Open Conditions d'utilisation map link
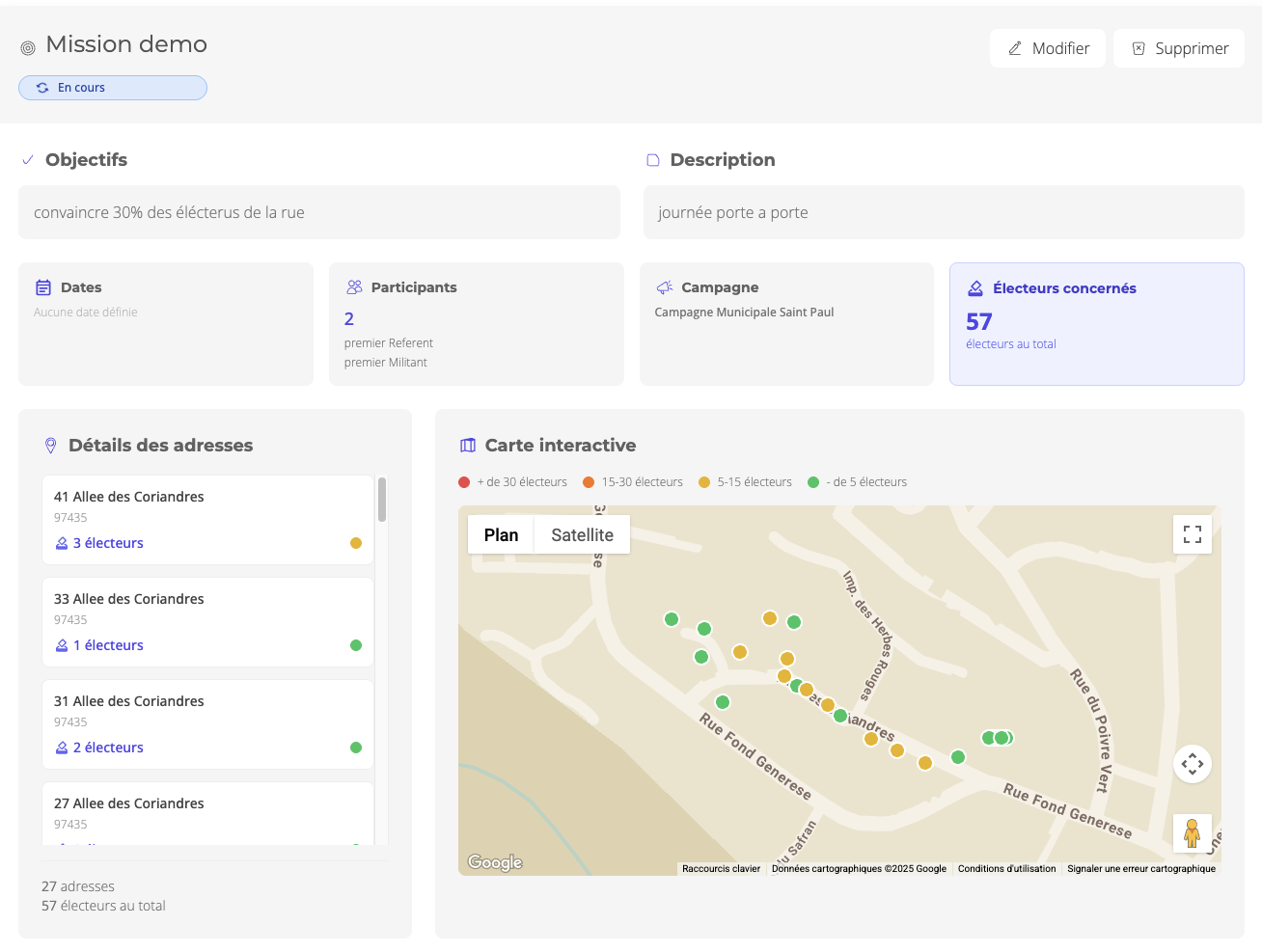The width and height of the screenshot is (1262, 952). point(1006,869)
